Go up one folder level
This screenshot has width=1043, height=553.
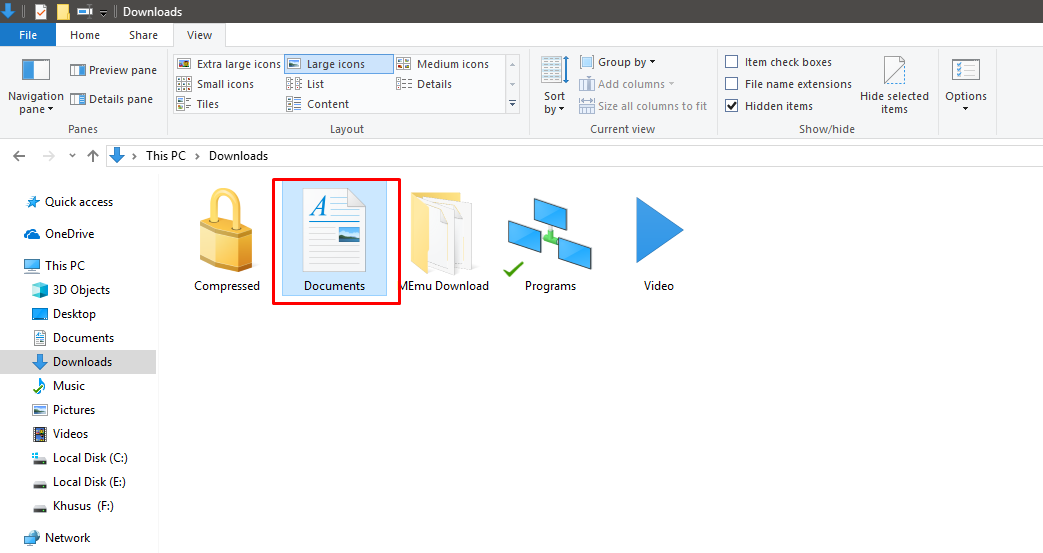[92, 156]
